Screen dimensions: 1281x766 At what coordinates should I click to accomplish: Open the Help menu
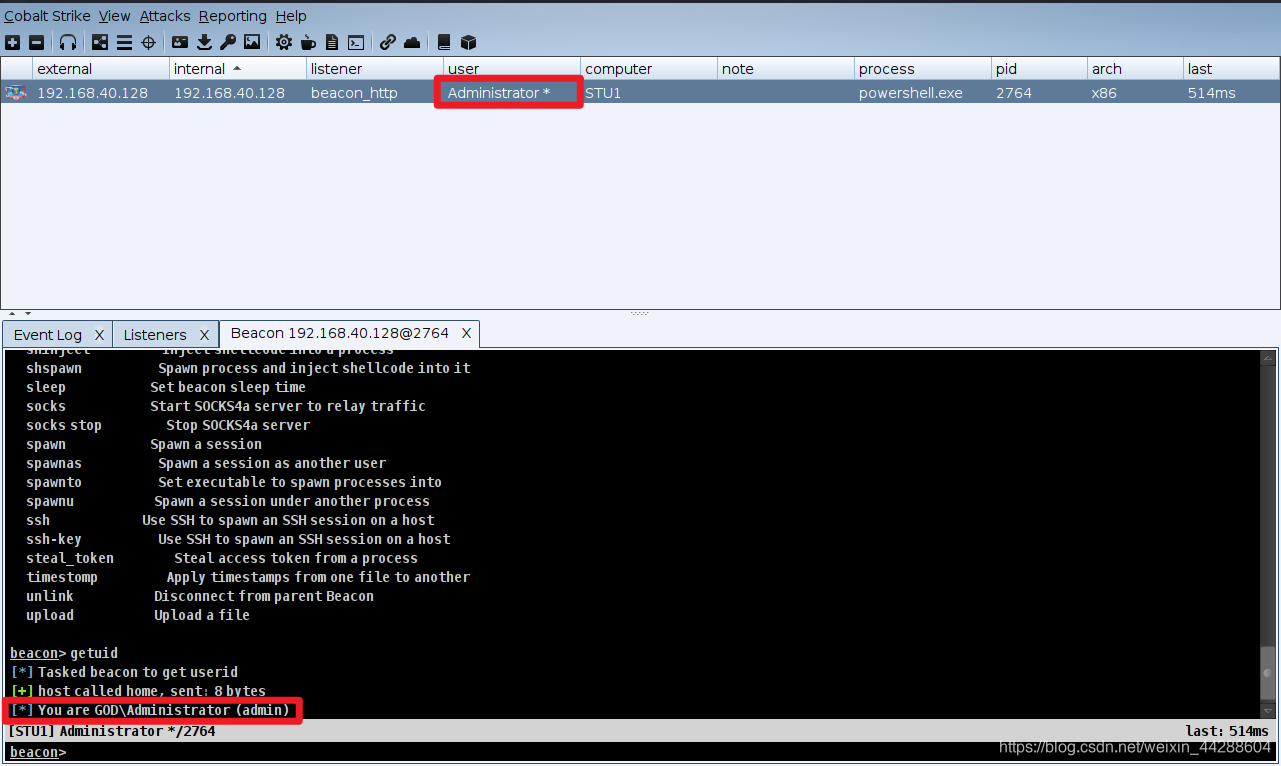click(291, 16)
